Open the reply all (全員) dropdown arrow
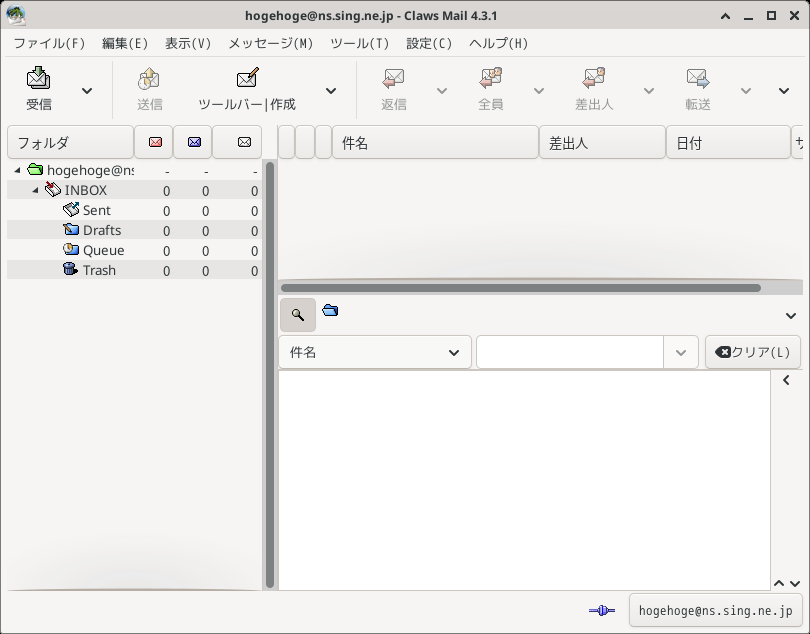This screenshot has height=634, width=810. point(539,91)
